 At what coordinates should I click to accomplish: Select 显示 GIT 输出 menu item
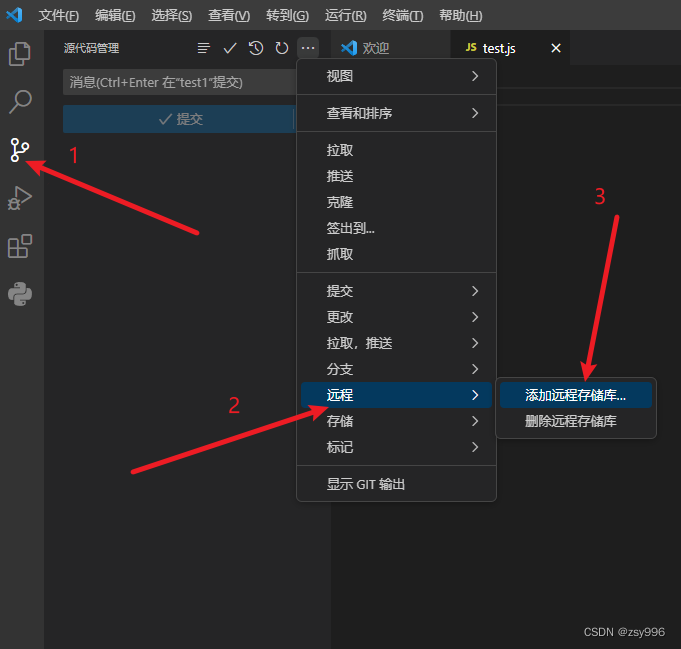click(x=396, y=484)
